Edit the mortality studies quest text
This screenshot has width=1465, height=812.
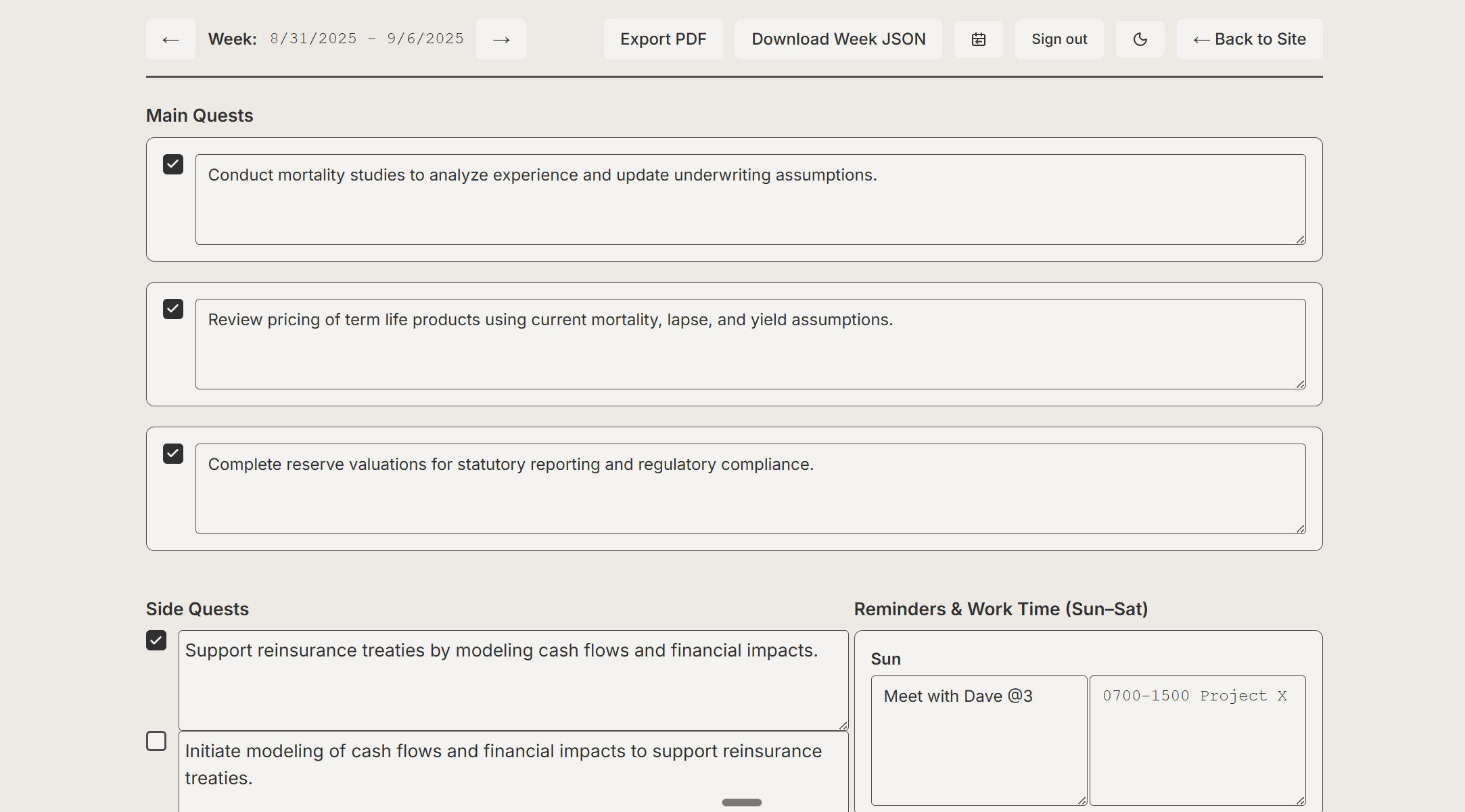[x=751, y=199]
